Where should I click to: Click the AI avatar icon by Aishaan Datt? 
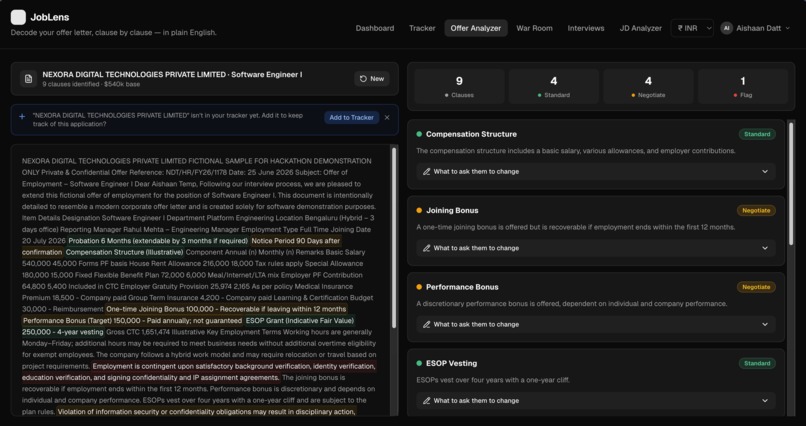click(726, 28)
